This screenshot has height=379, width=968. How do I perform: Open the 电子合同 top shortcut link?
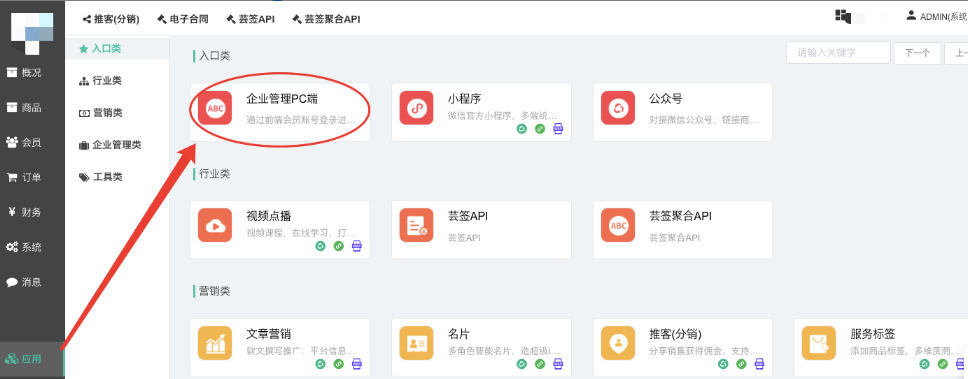pyautogui.click(x=183, y=19)
